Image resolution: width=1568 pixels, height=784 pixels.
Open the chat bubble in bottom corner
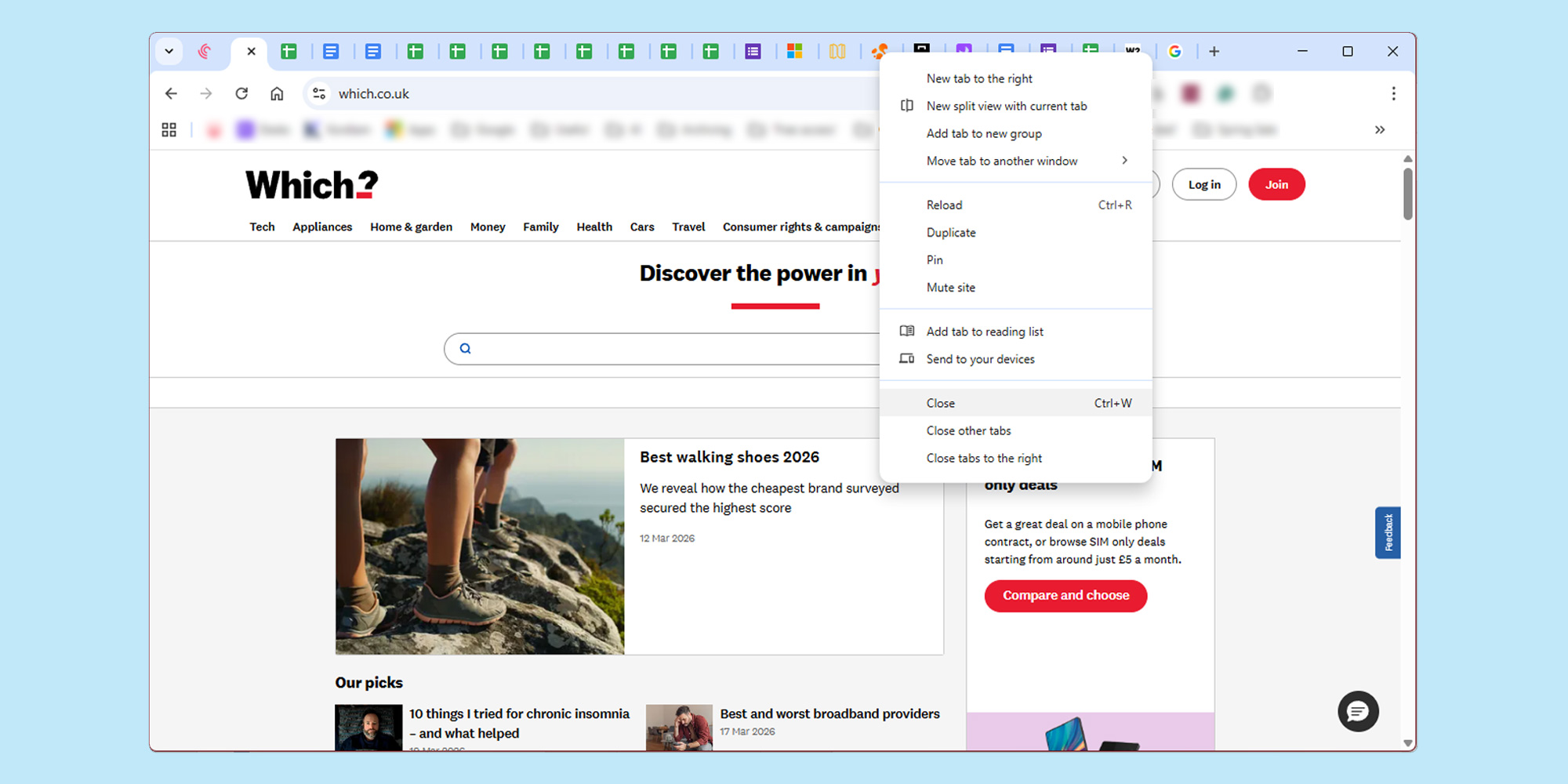[x=1358, y=712]
